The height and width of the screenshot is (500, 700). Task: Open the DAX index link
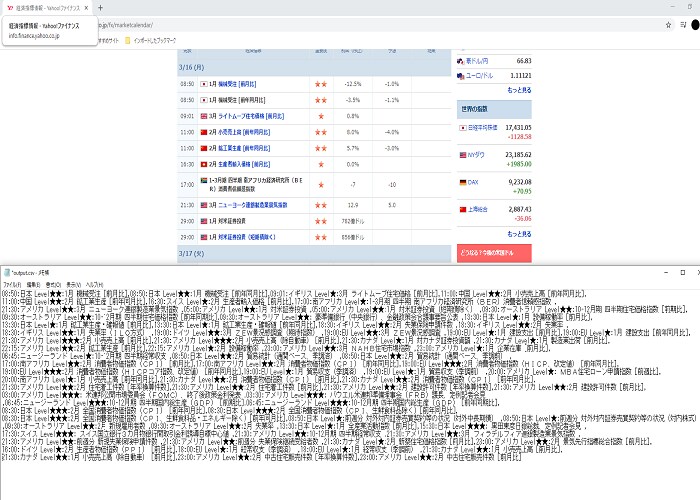point(473,182)
